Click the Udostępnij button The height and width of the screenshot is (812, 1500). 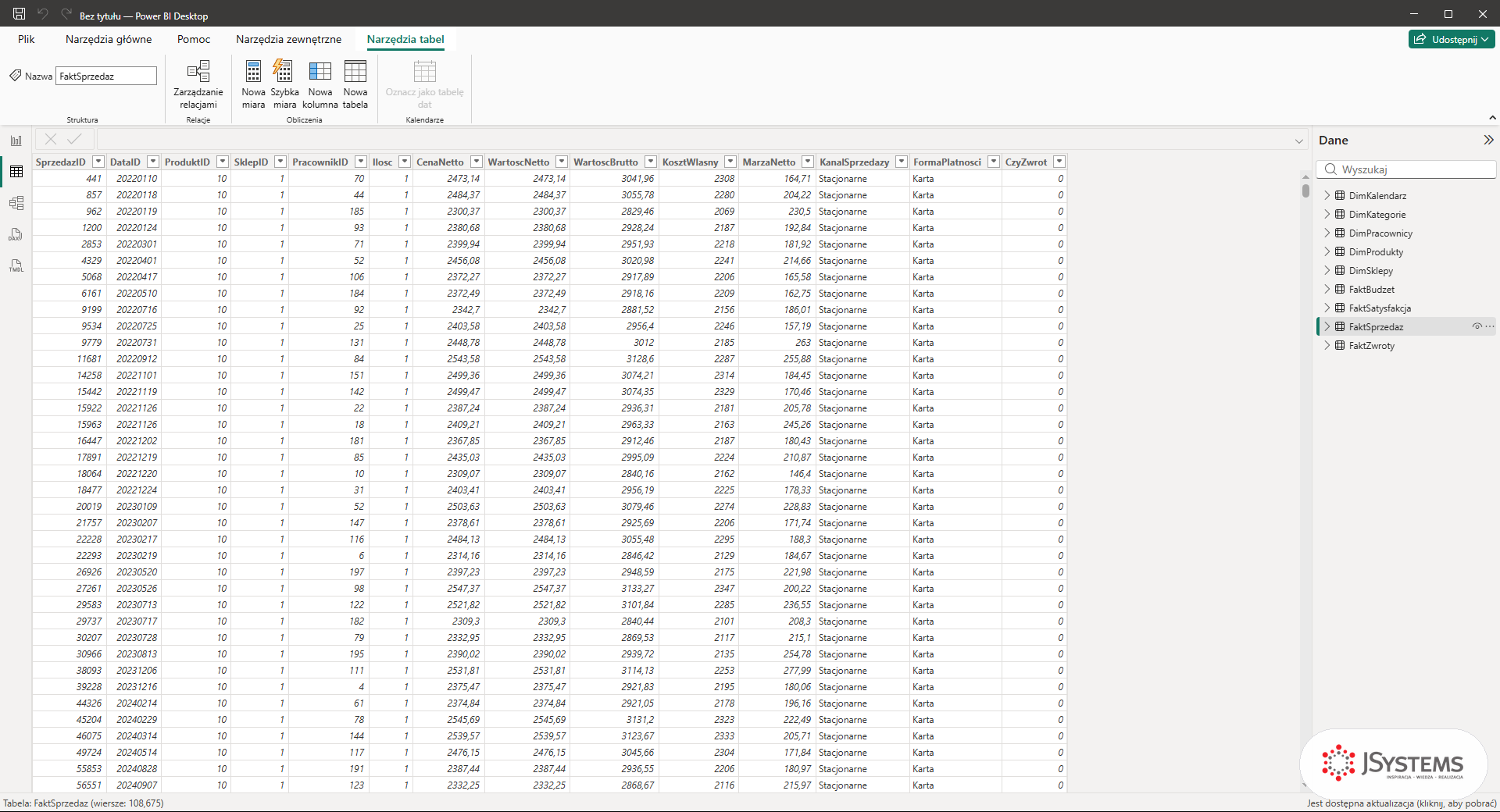(x=1452, y=39)
